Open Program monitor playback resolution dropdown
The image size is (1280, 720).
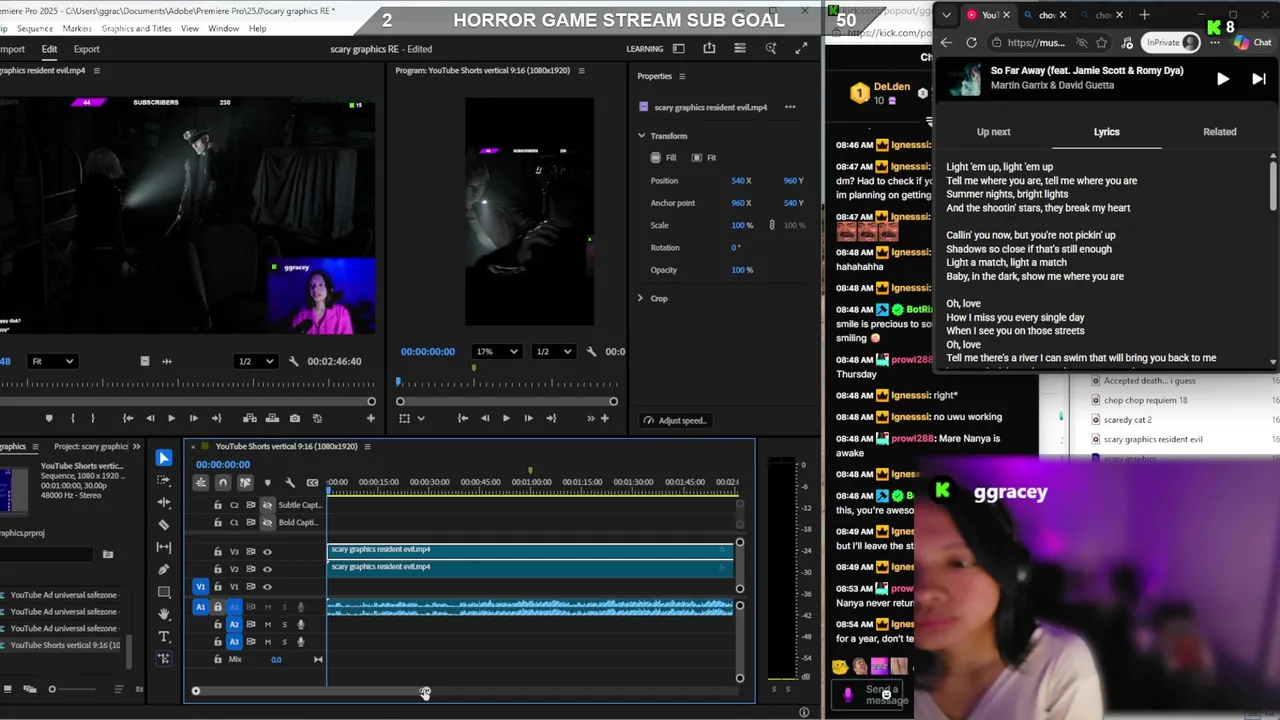click(553, 351)
